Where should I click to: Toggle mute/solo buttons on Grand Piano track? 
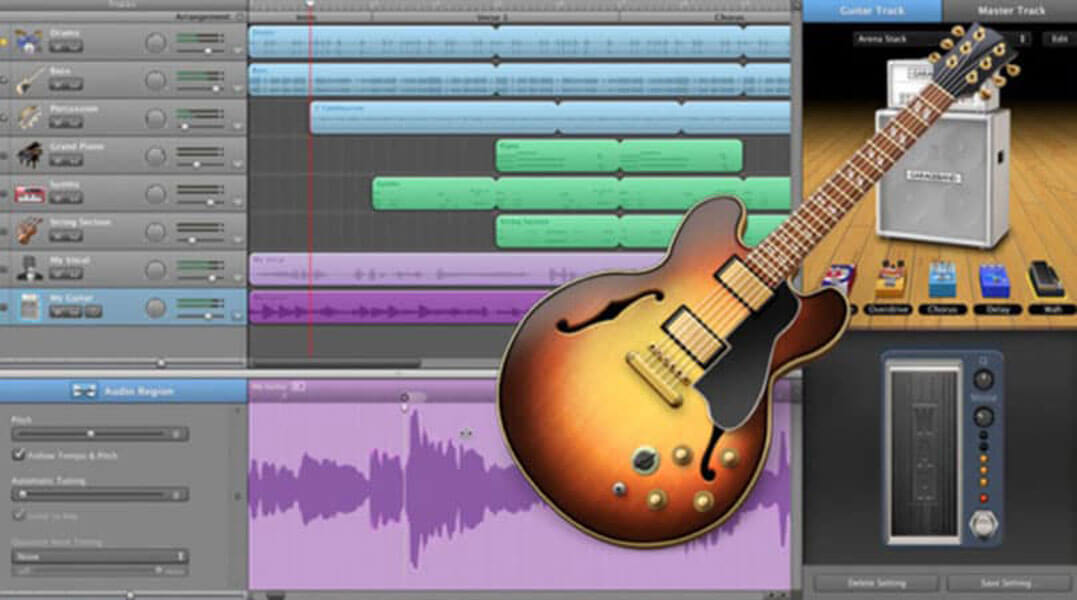click(66, 161)
